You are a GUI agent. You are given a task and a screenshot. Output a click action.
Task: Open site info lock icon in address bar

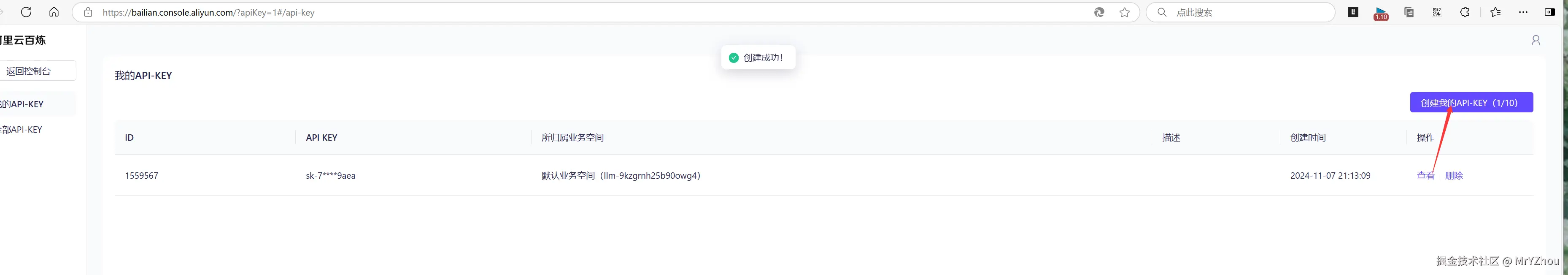click(x=88, y=12)
